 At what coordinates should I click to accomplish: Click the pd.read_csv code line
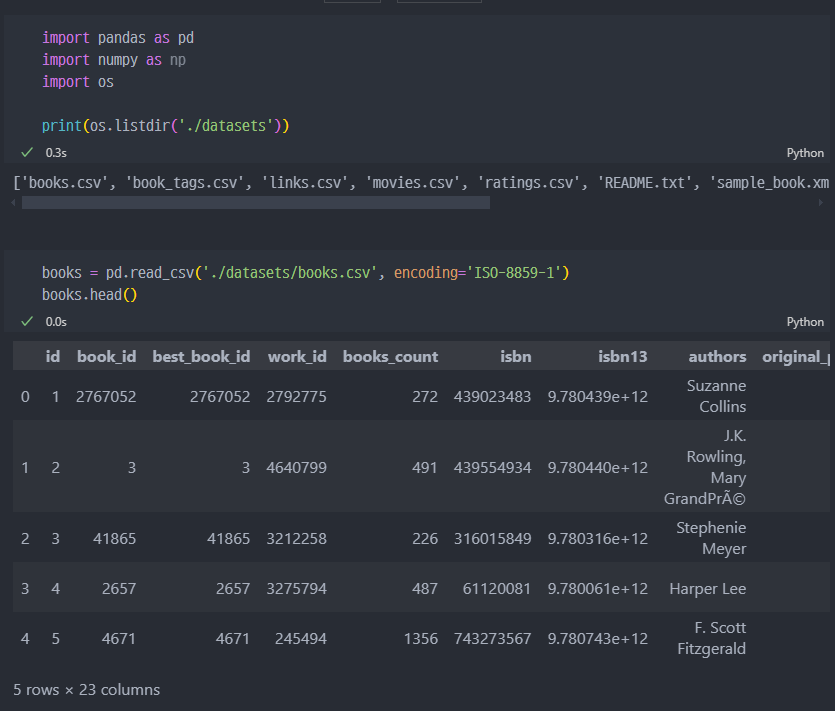[306, 273]
